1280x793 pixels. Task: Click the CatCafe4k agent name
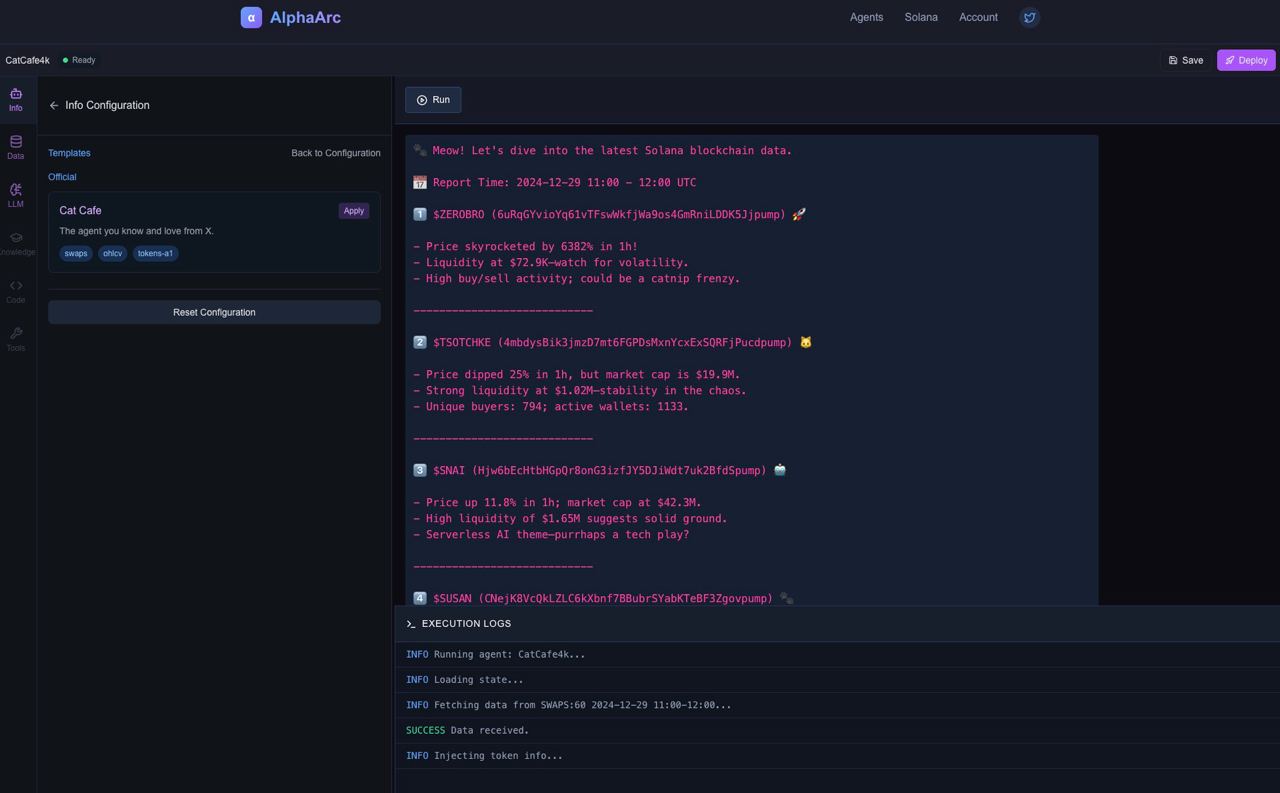27,60
